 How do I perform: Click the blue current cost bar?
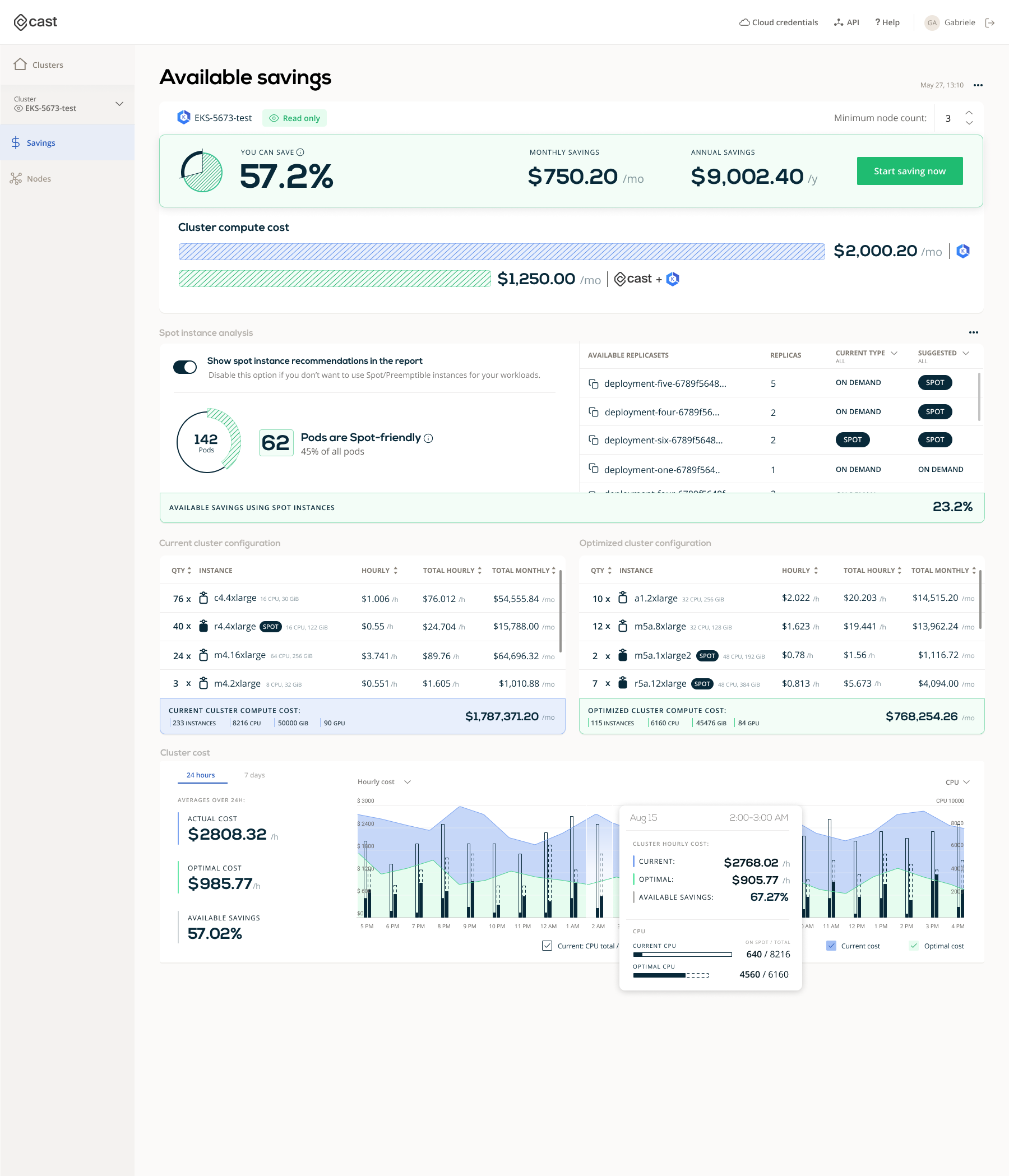coord(501,252)
